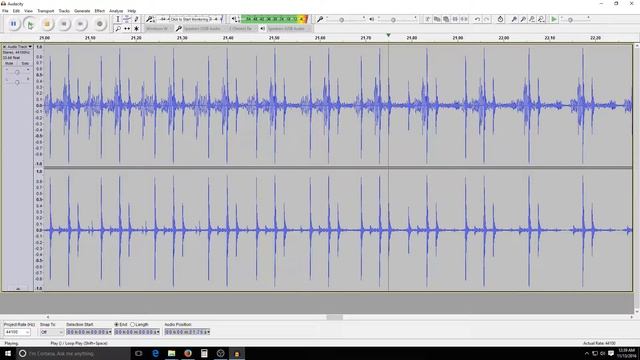The height and width of the screenshot is (360, 640).
Task: Solo the audio track
Action: [x=25, y=63]
